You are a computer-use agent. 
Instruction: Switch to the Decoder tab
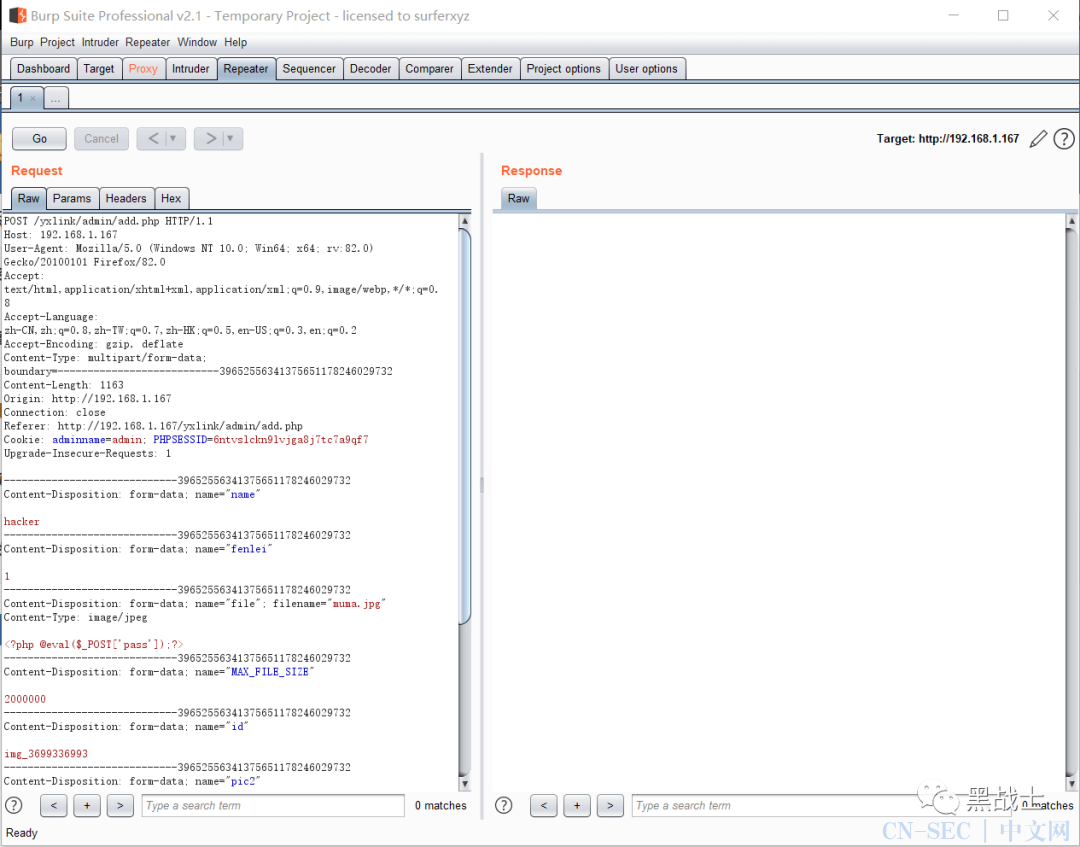click(371, 69)
